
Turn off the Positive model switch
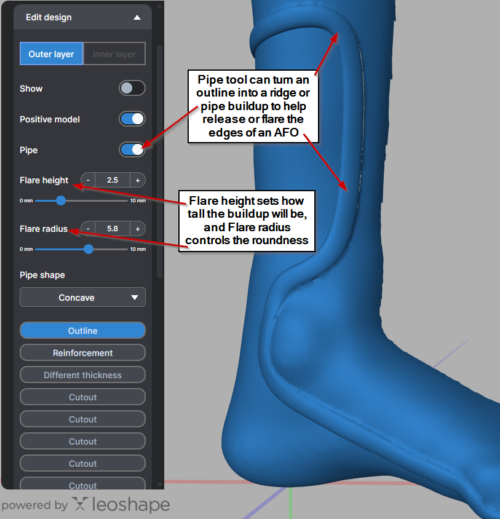[132, 119]
